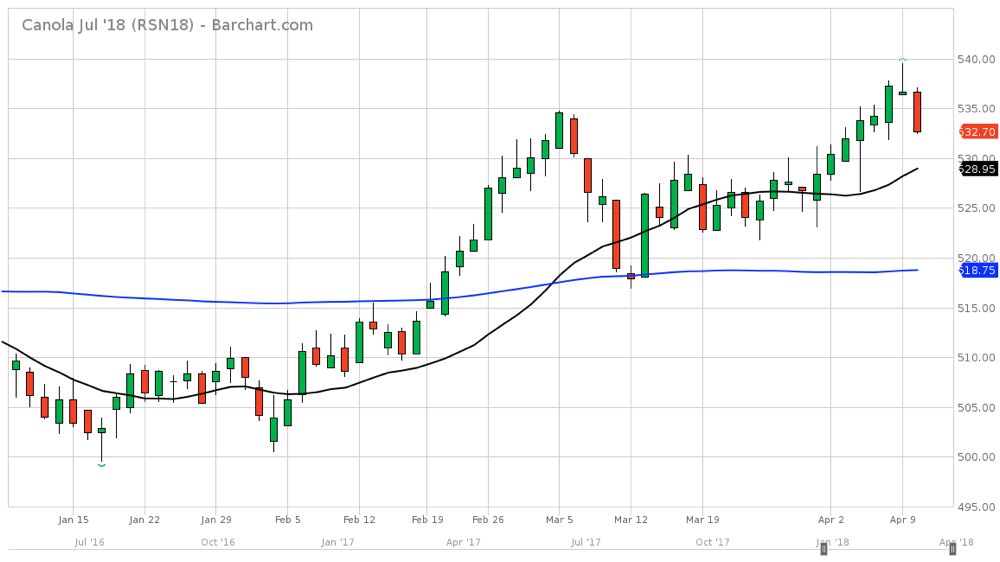Viewport: 1000px width, 562px height.
Task: Click the 540.00 price axis label
Action: [x=976, y=59]
